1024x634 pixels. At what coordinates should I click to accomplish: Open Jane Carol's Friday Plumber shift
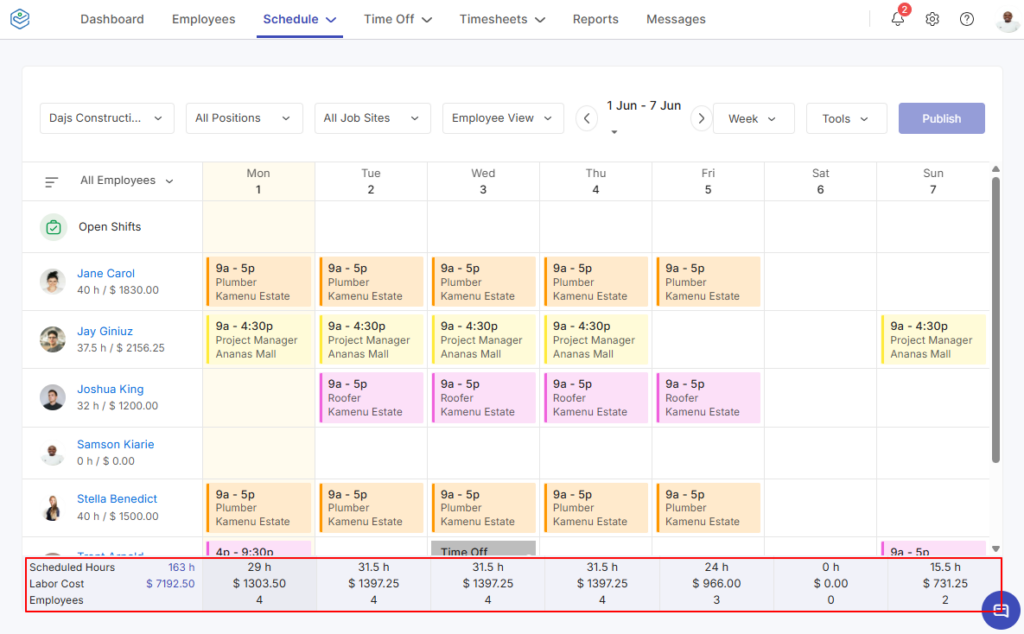click(x=708, y=281)
